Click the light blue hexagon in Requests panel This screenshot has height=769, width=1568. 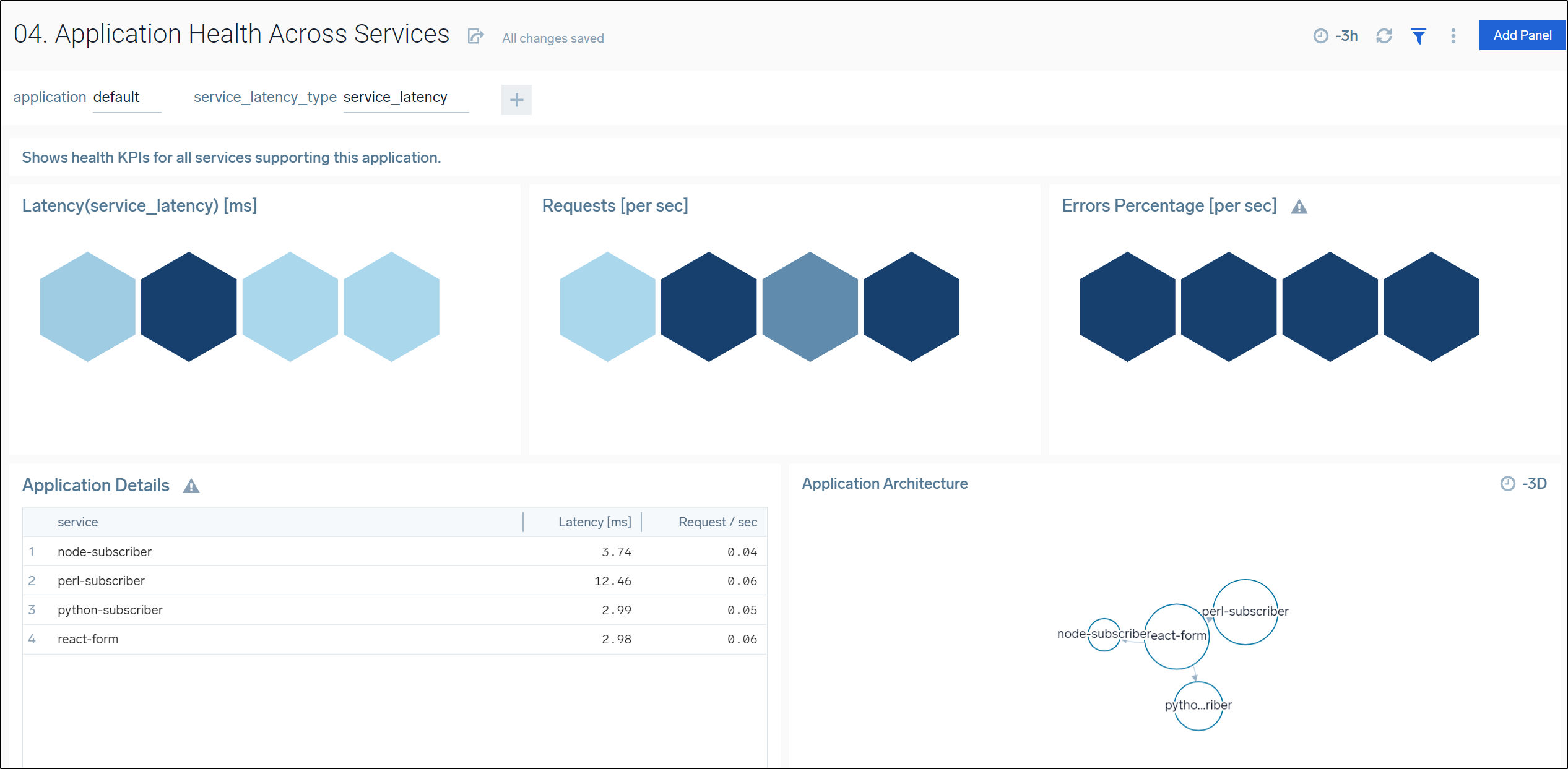coord(607,307)
